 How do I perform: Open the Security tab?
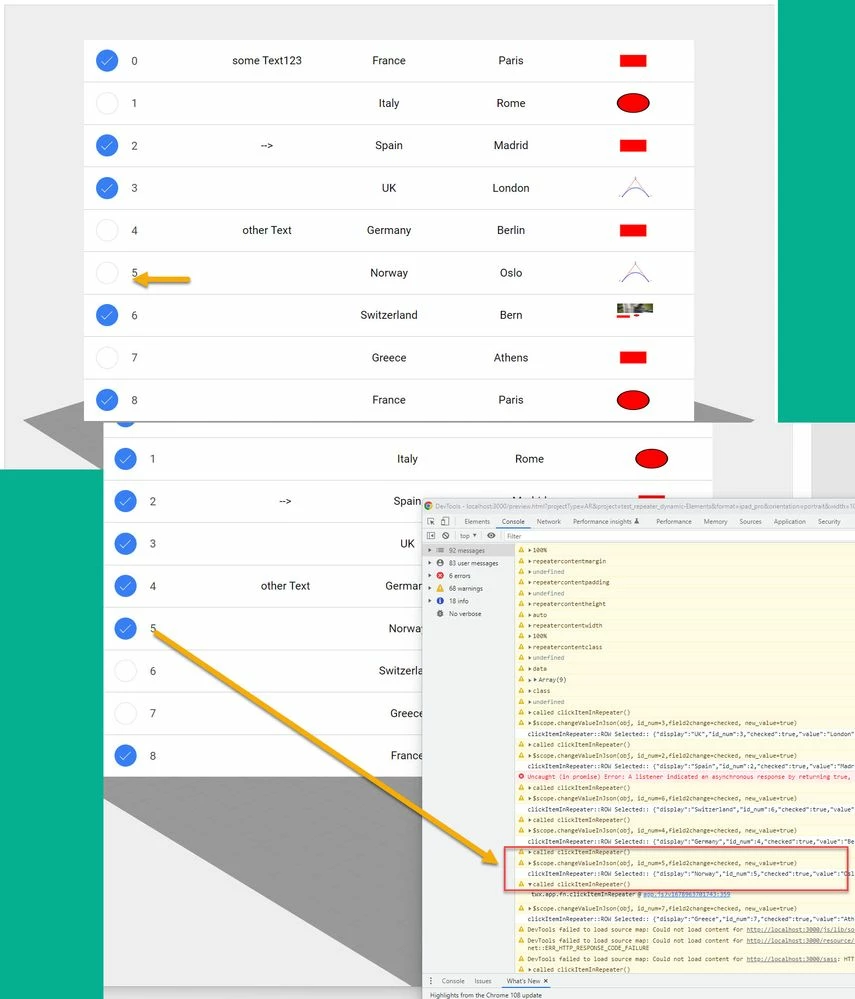[829, 521]
